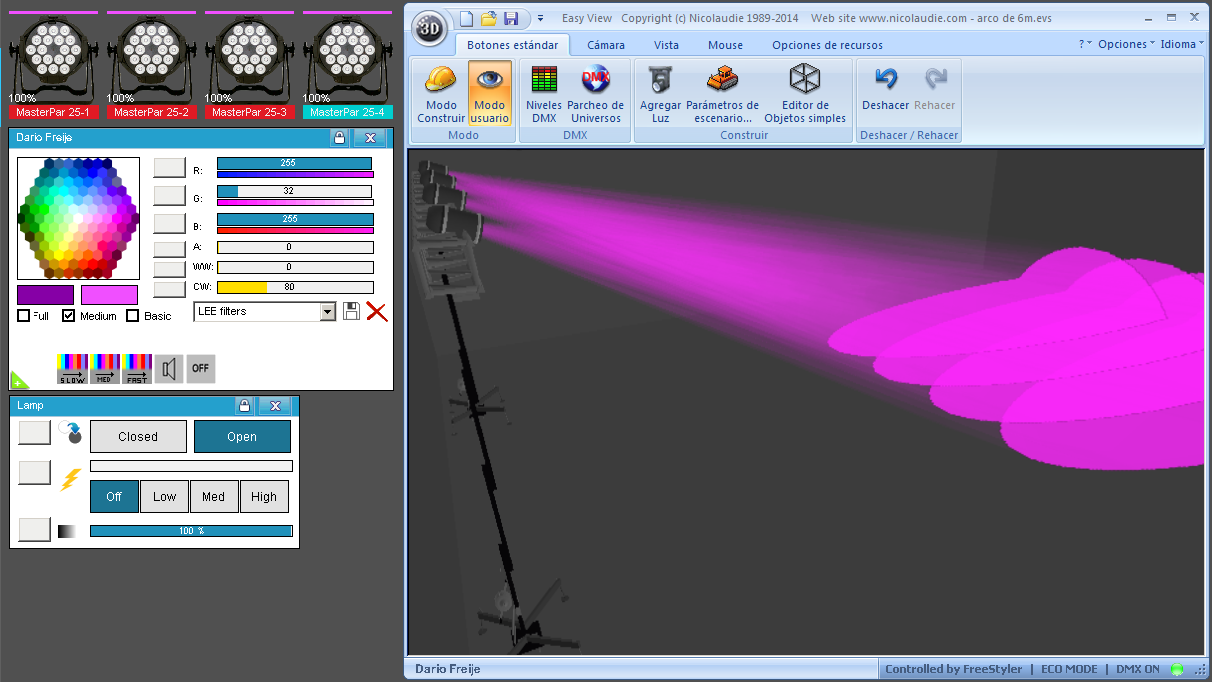Screen dimensions: 1212x682
Task: Expand the LEE filters dropdown
Action: coord(327,312)
